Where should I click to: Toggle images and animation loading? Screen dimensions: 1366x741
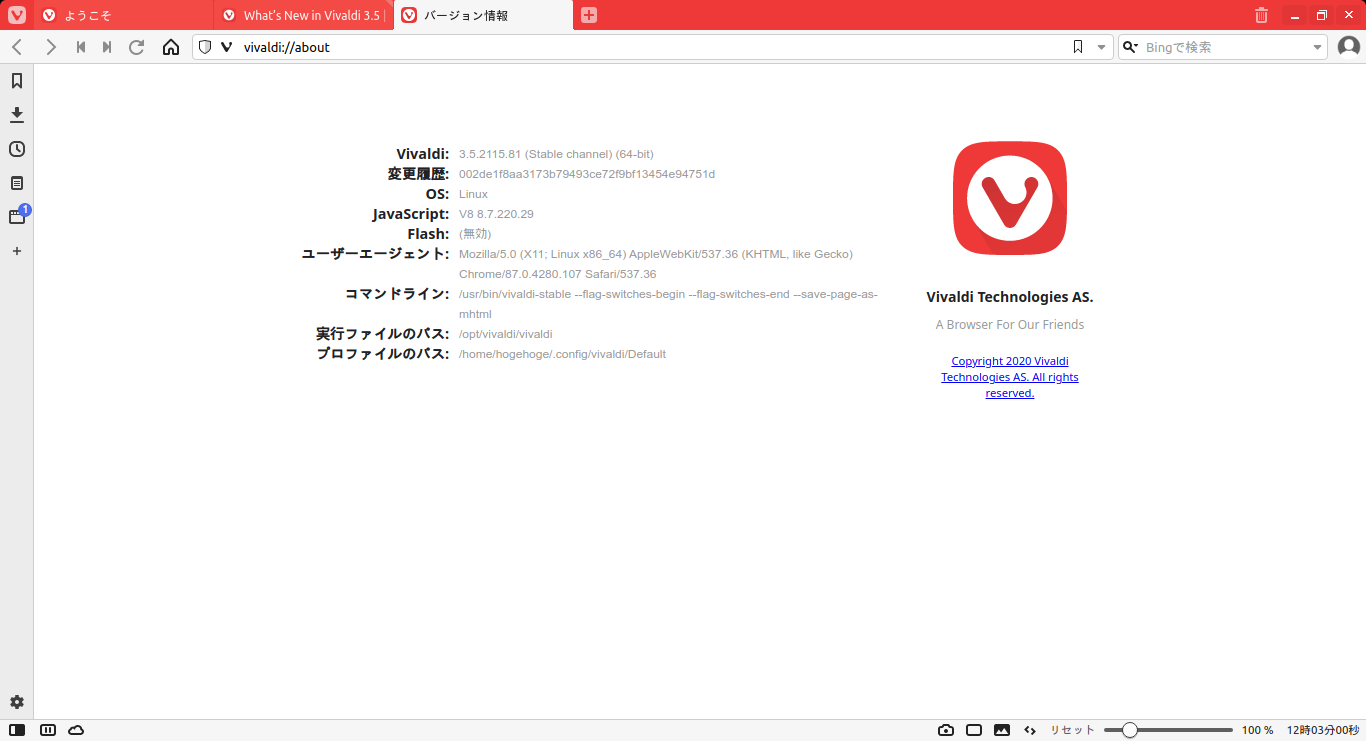point(1002,730)
